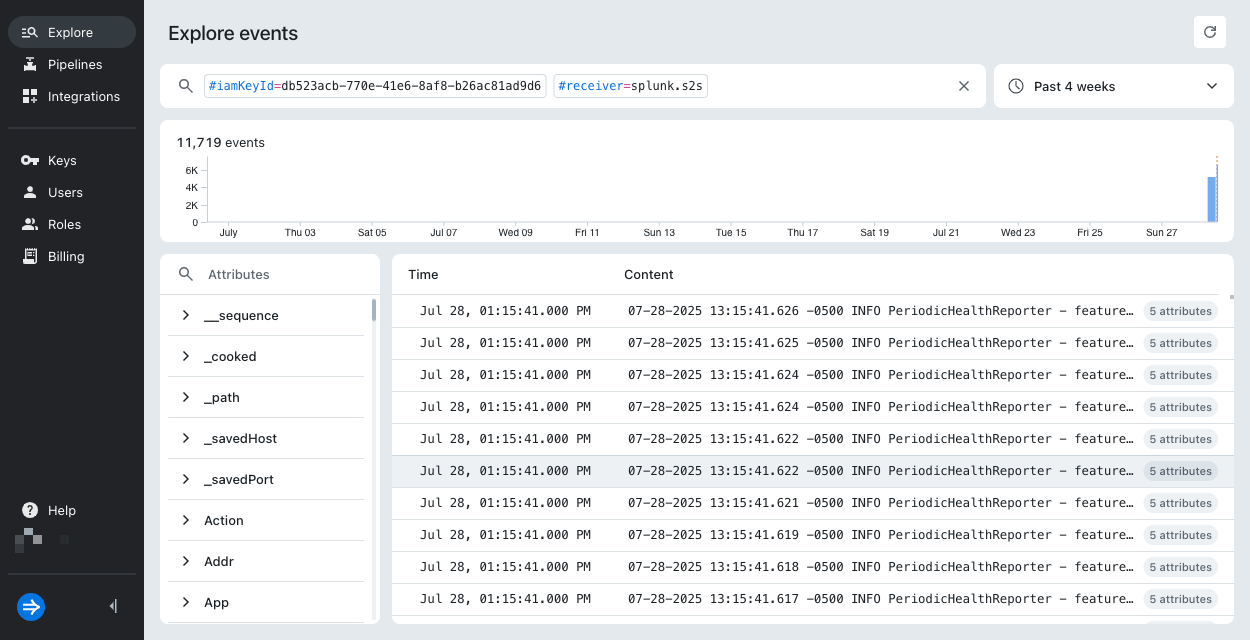Expand the App attribute

click(x=186, y=602)
